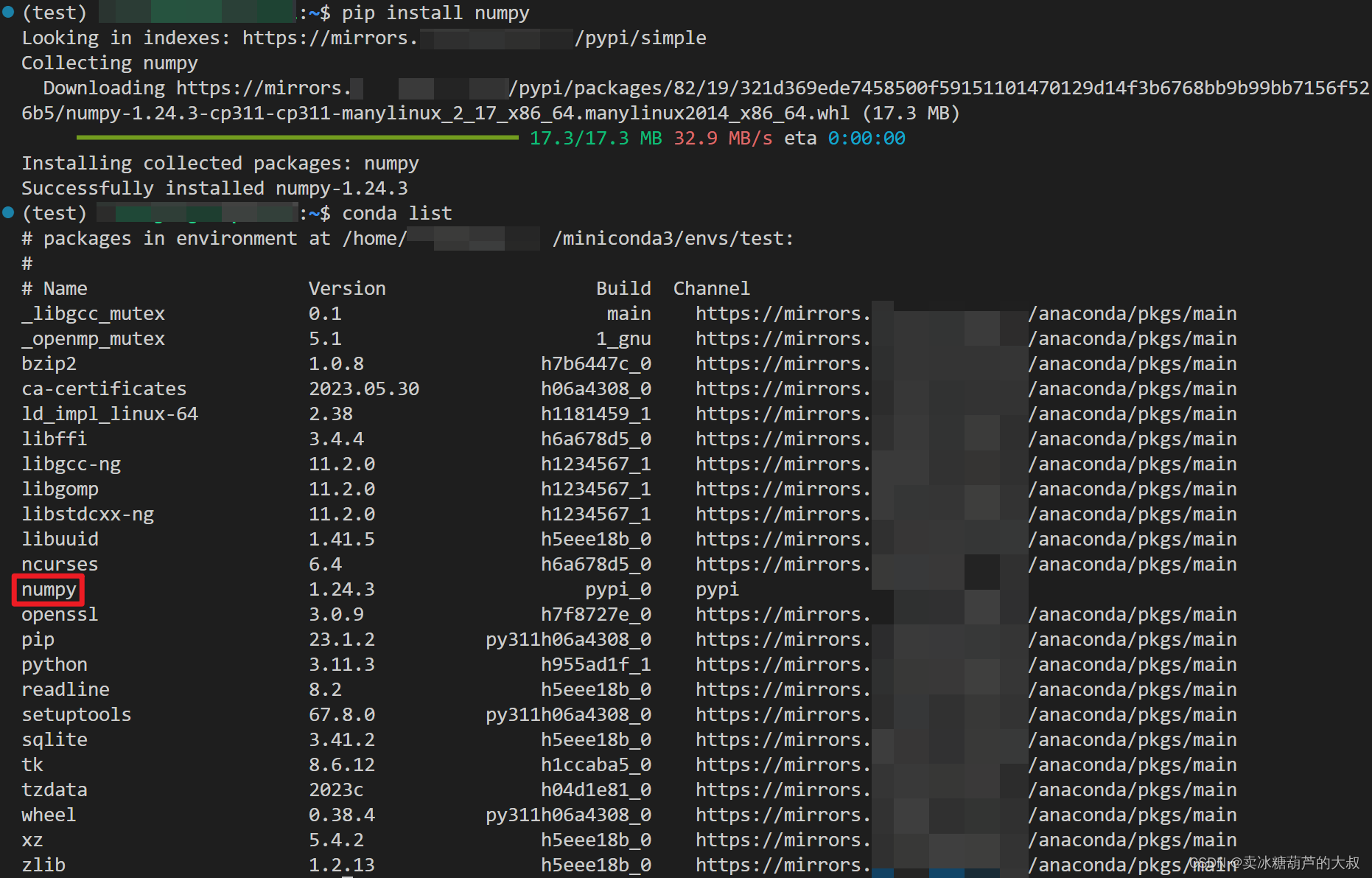The height and width of the screenshot is (878, 1372).
Task: Click 'Installing collected packages: numpy' line
Action: click(220, 164)
